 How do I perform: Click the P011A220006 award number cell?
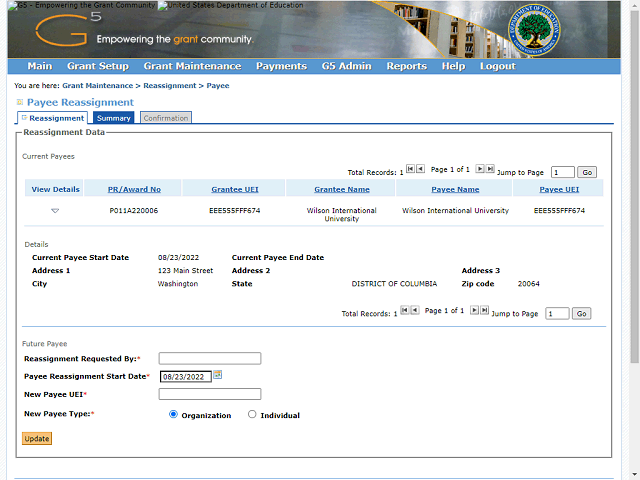[x=133, y=211]
